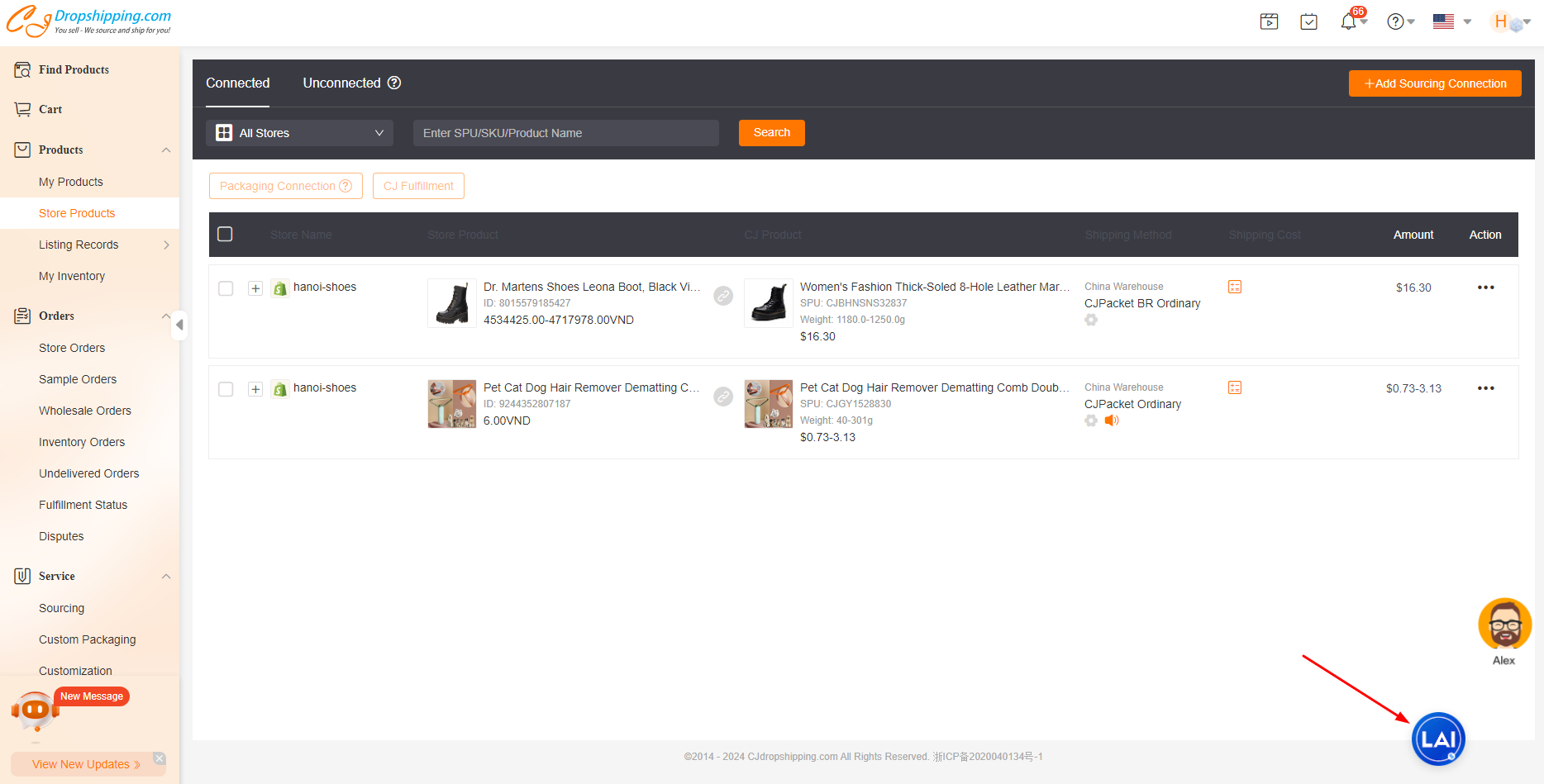This screenshot has width=1544, height=784.
Task: Click Add Sourcing Connection button
Action: [1435, 83]
